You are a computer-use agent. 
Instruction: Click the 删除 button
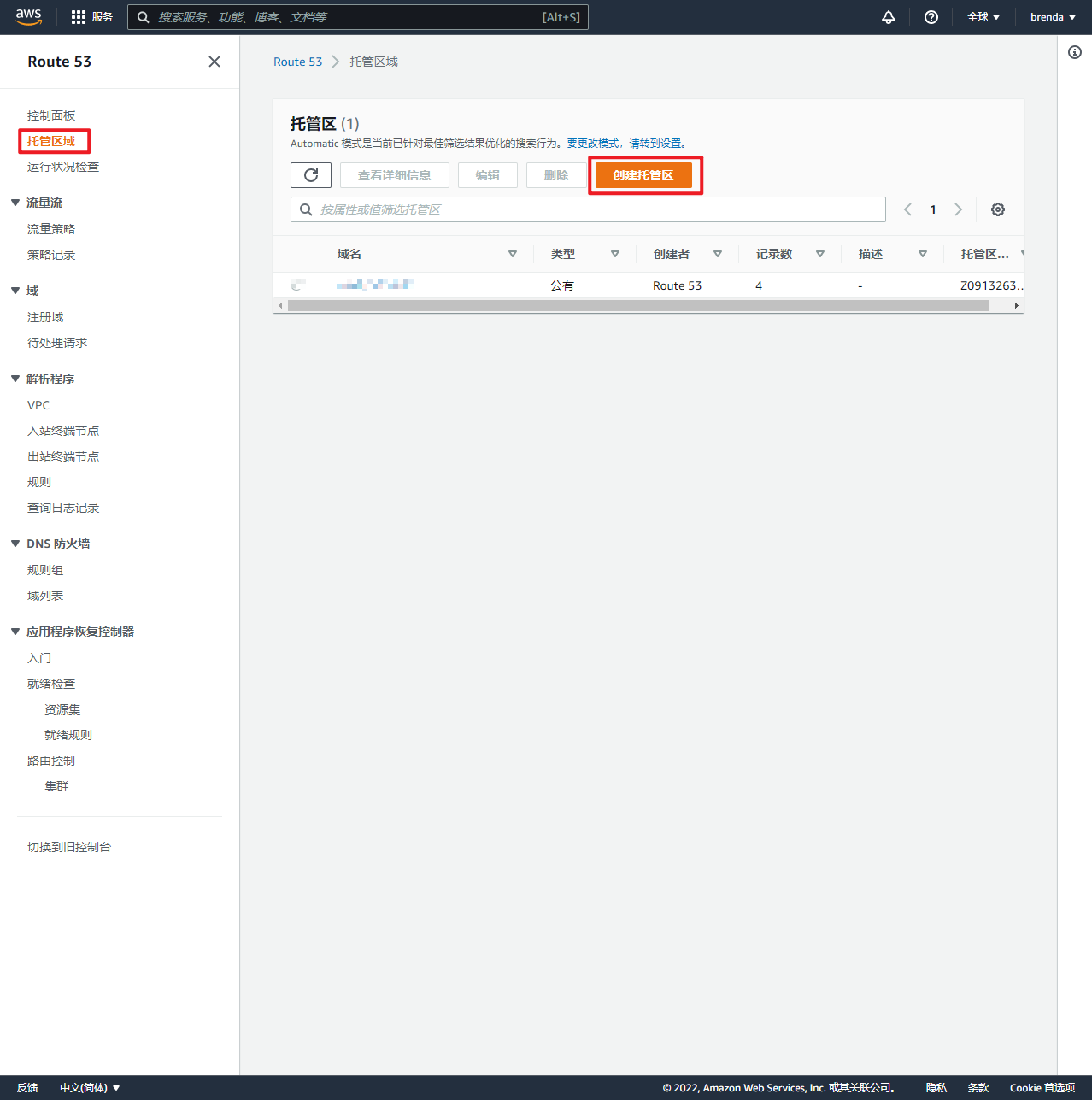[556, 175]
